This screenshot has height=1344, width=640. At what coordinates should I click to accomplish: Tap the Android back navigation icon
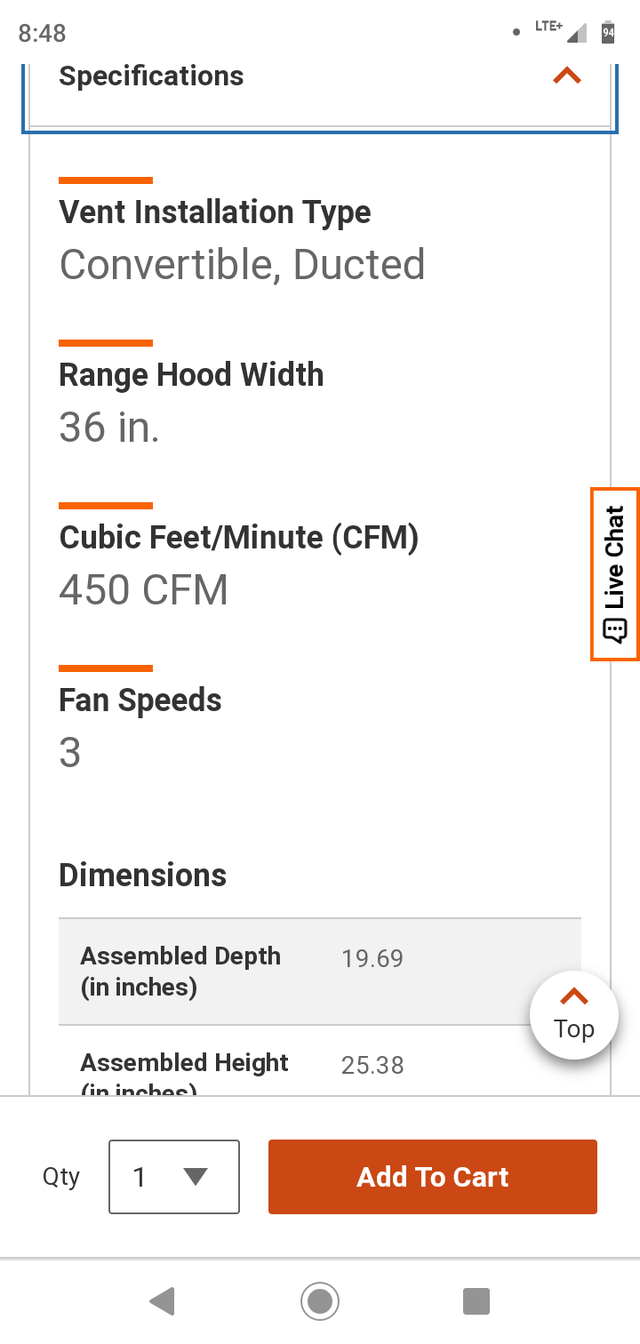tap(162, 1301)
